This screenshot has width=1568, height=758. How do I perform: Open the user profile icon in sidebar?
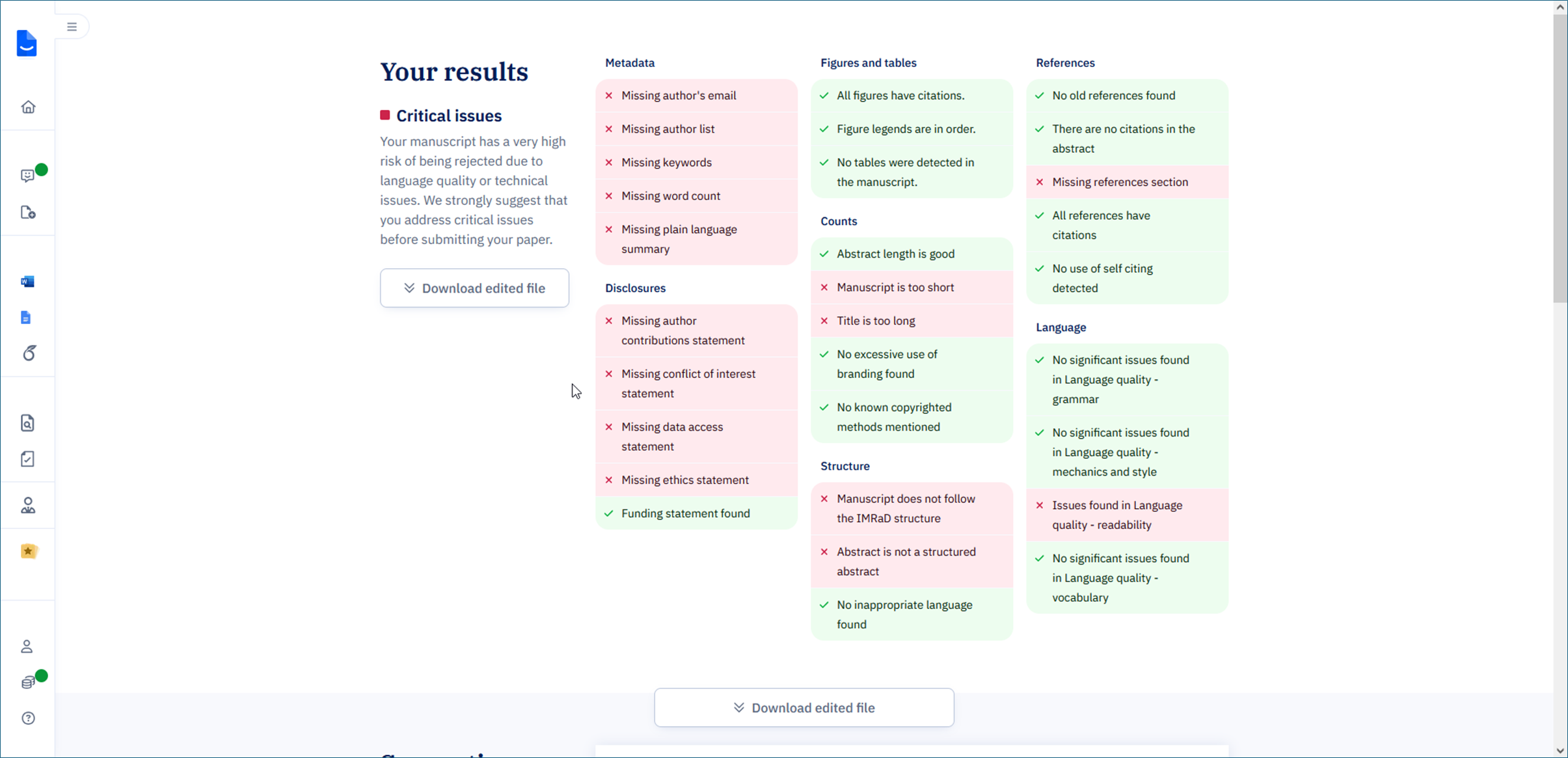(27, 646)
